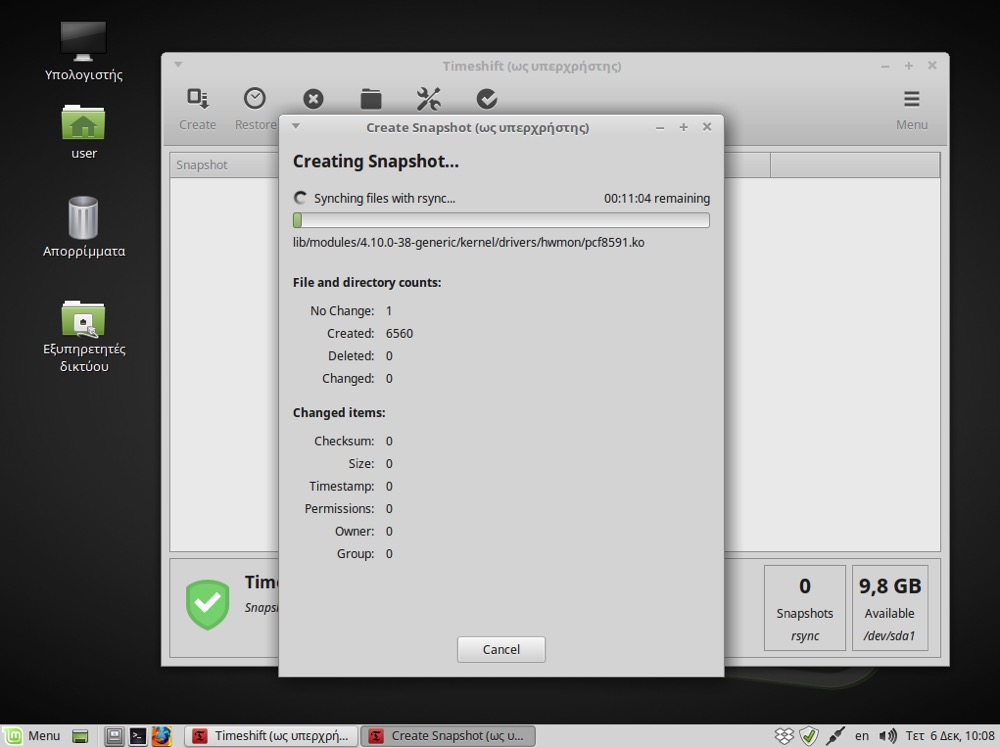Open the clock showing Τετ 6 Δεκ, 10:08
This screenshot has width=1000, height=748.
[950, 736]
